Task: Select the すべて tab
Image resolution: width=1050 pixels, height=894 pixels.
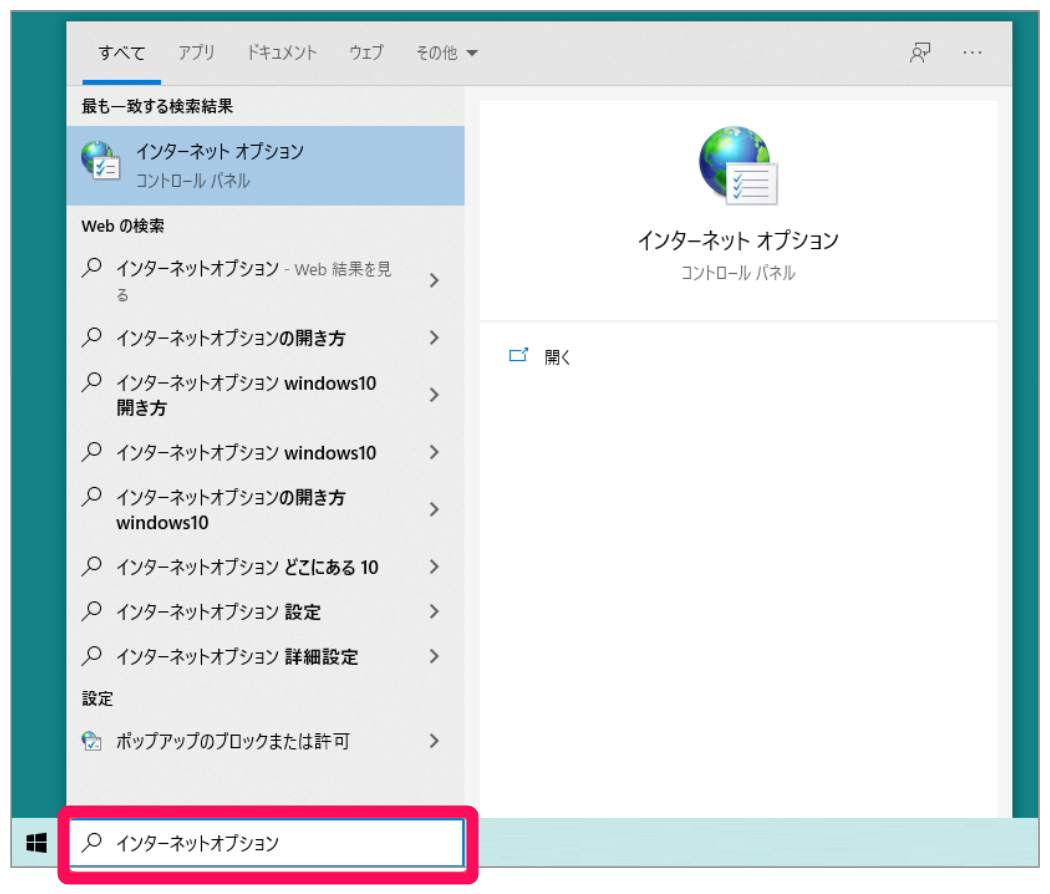Action: point(122,52)
